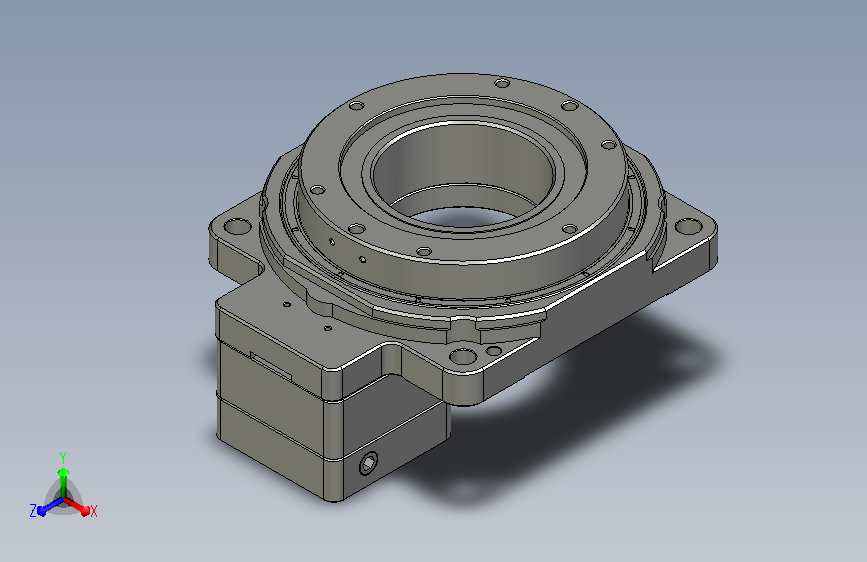Select the small hole beside the front mounting hole
867x562 pixels.
(x=494, y=351)
